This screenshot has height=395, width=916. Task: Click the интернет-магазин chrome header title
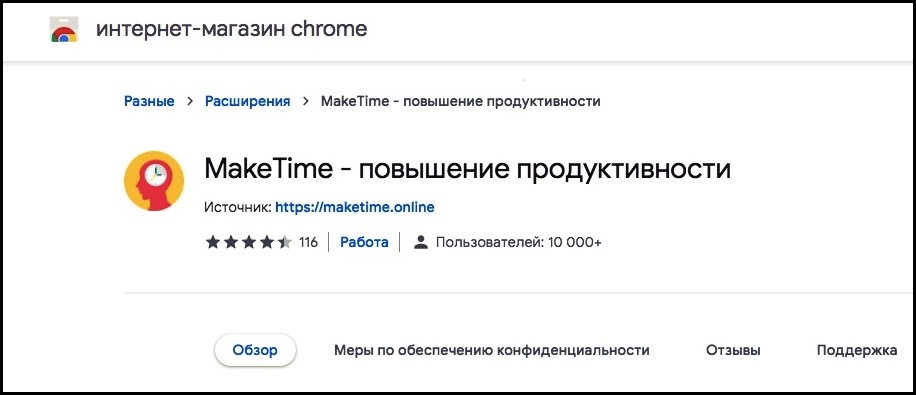point(231,29)
